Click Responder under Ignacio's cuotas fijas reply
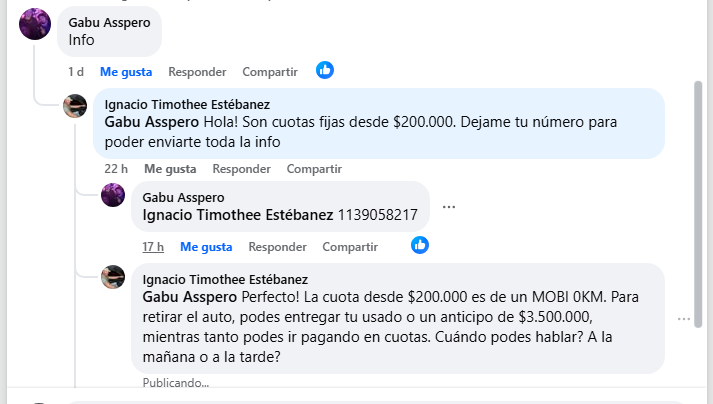The width and height of the screenshot is (713, 404). [x=241, y=169]
